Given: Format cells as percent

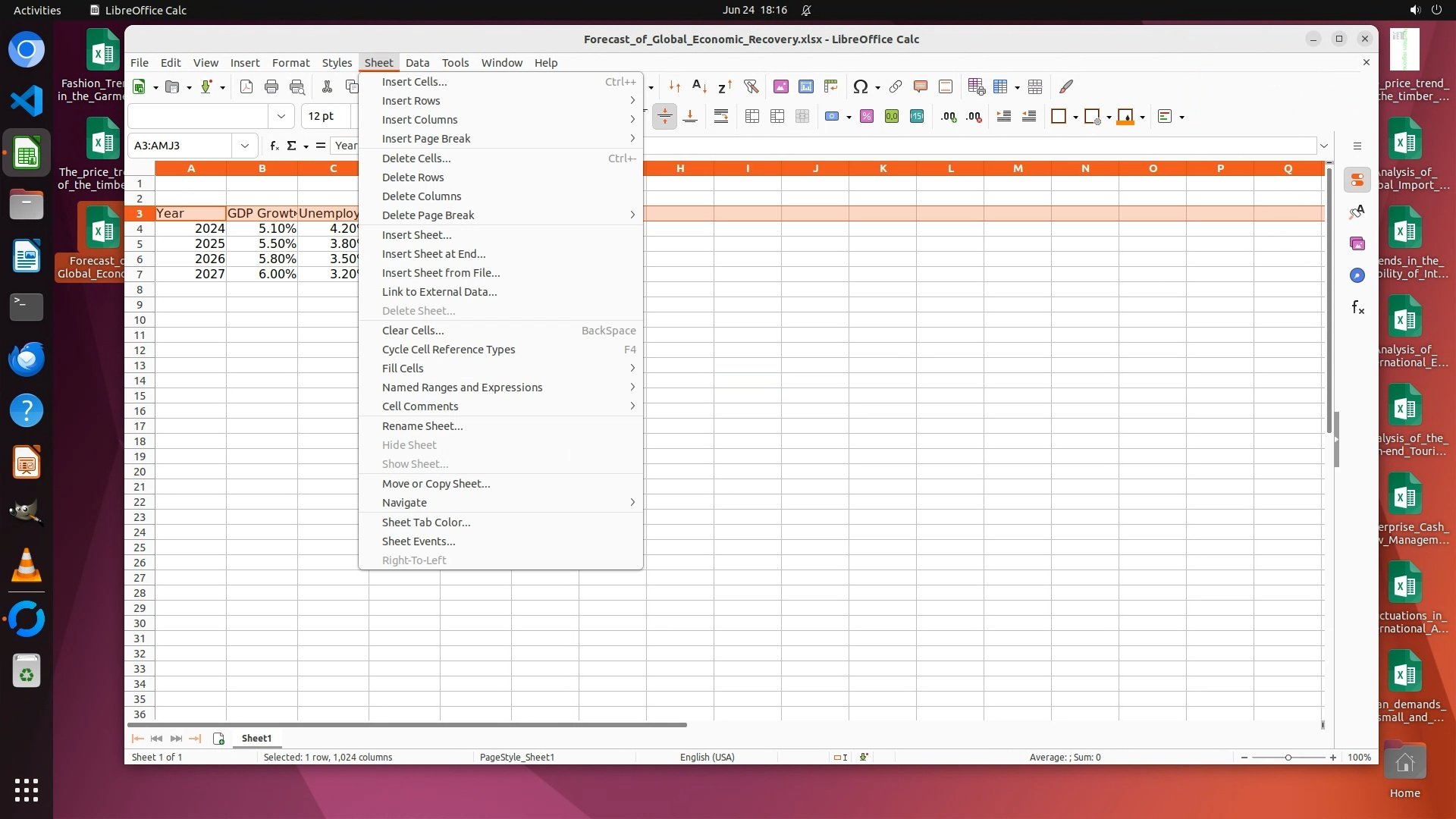Looking at the screenshot, I should point(866,116).
